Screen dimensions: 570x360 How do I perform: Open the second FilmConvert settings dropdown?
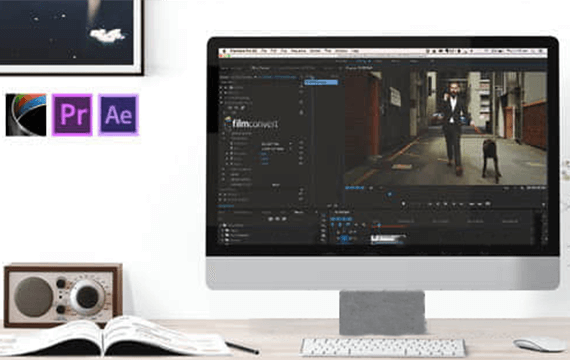point(276,149)
